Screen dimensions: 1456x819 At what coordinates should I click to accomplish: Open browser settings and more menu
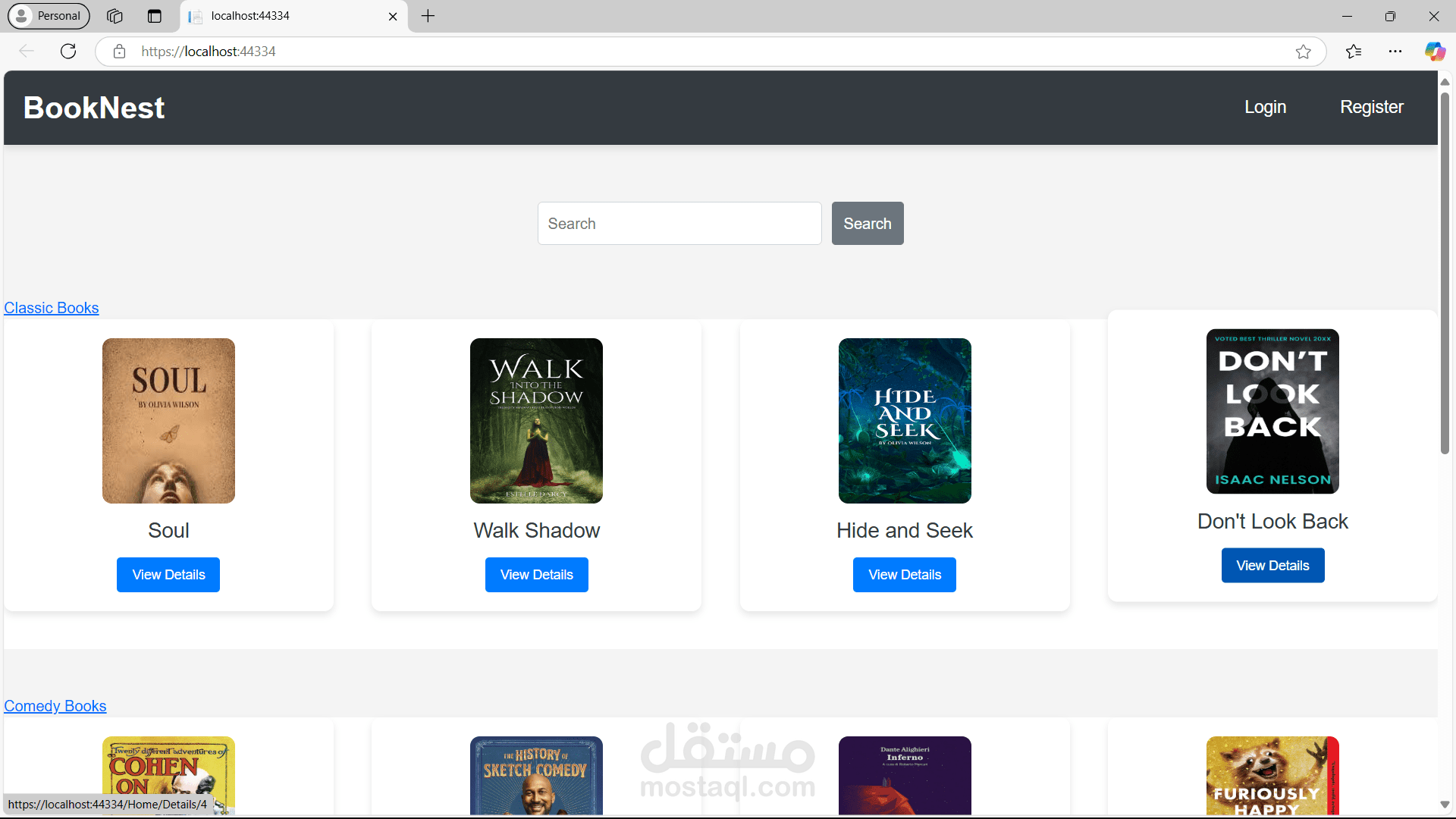point(1395,52)
